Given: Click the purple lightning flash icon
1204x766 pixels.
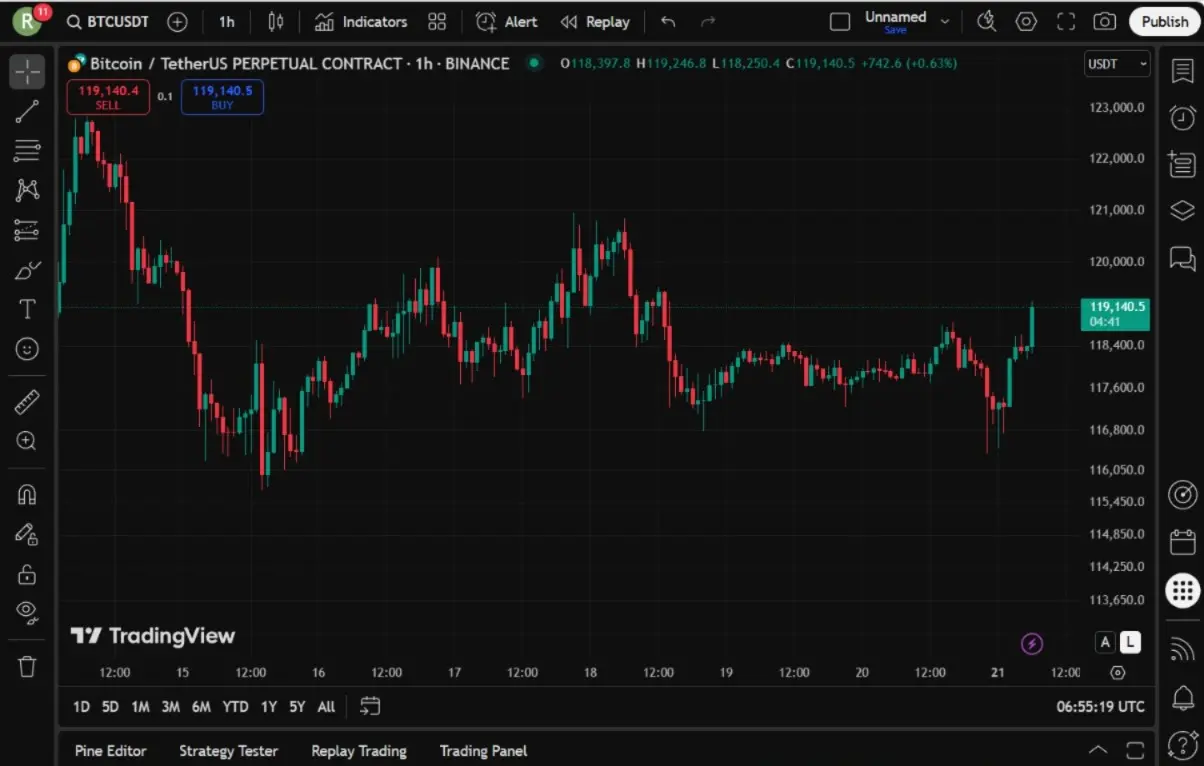Looking at the screenshot, I should pos(1032,643).
